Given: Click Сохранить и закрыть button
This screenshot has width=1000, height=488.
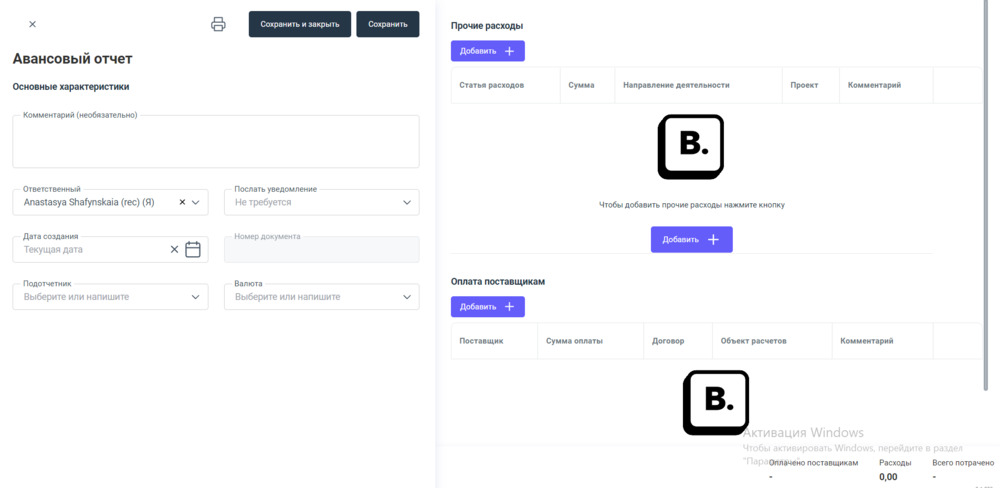Looking at the screenshot, I should 299,24.
